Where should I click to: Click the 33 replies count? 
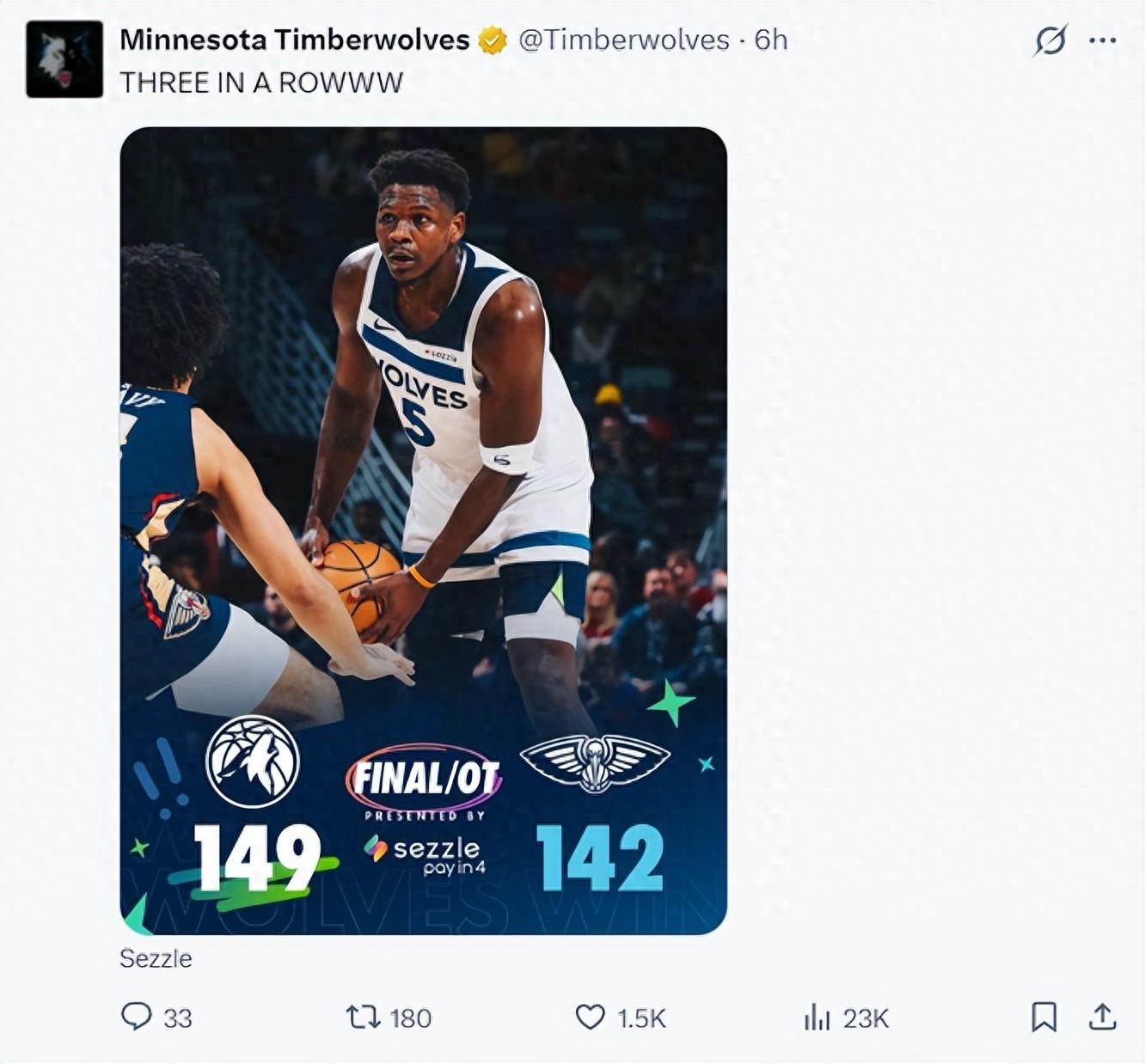[x=177, y=1018]
